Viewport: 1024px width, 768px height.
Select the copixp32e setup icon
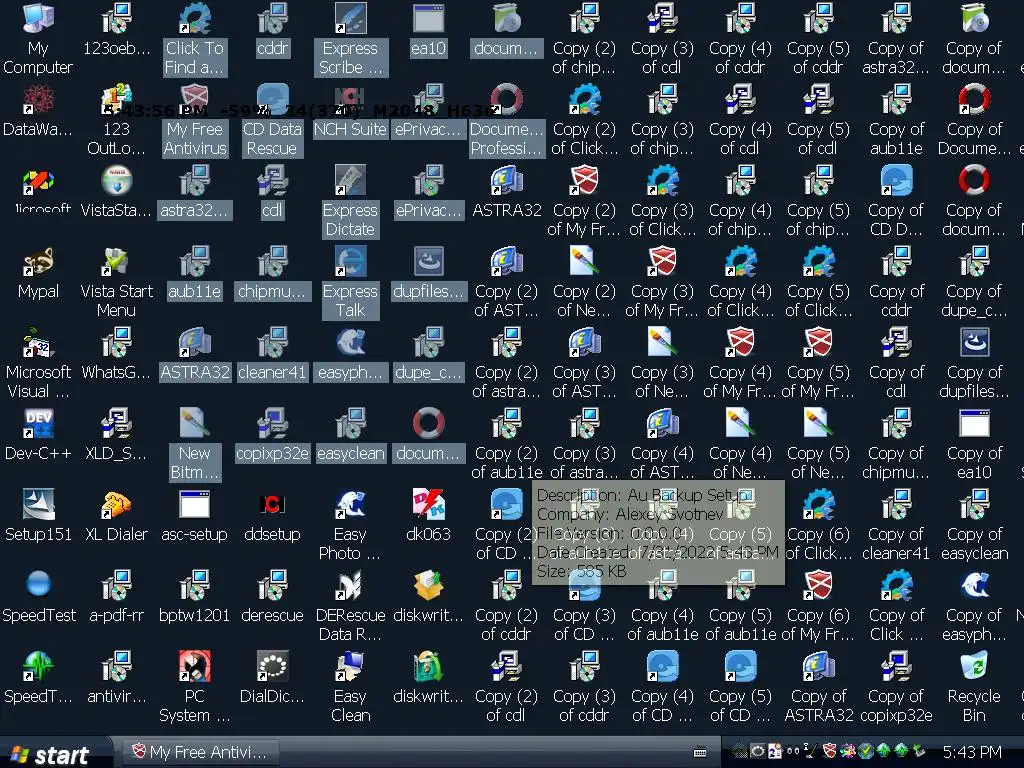(x=272, y=424)
